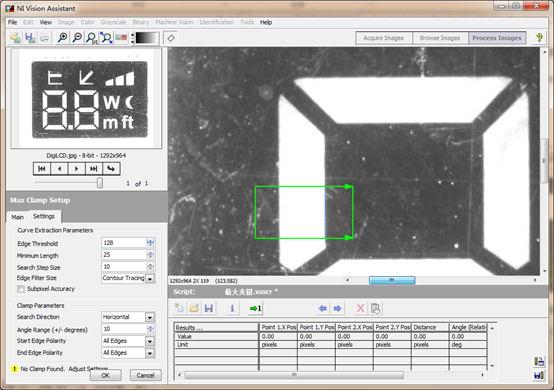Click the Distance column header
Screen dimensions: 554x390
point(430,327)
